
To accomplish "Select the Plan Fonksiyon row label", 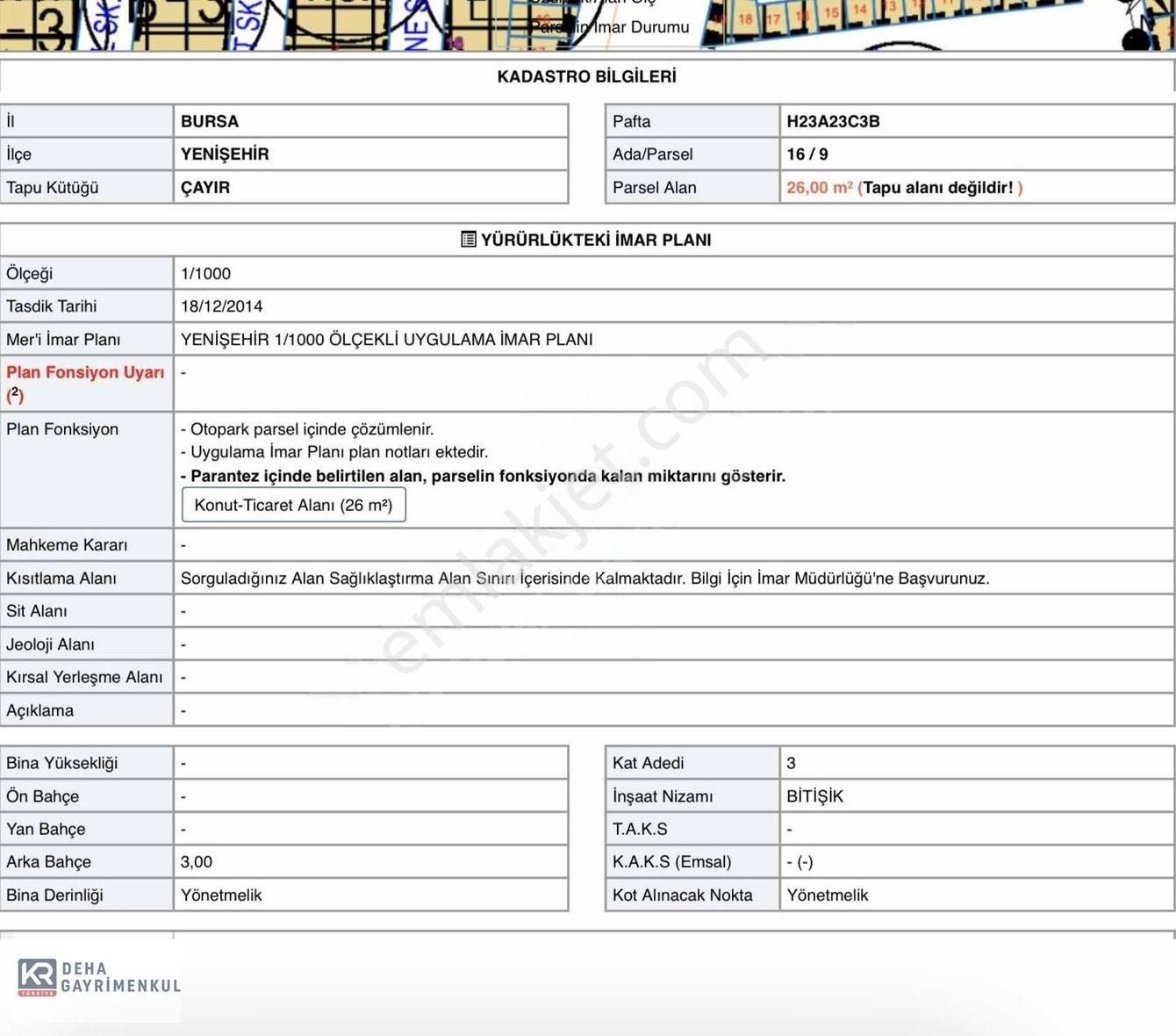I will tap(62, 429).
